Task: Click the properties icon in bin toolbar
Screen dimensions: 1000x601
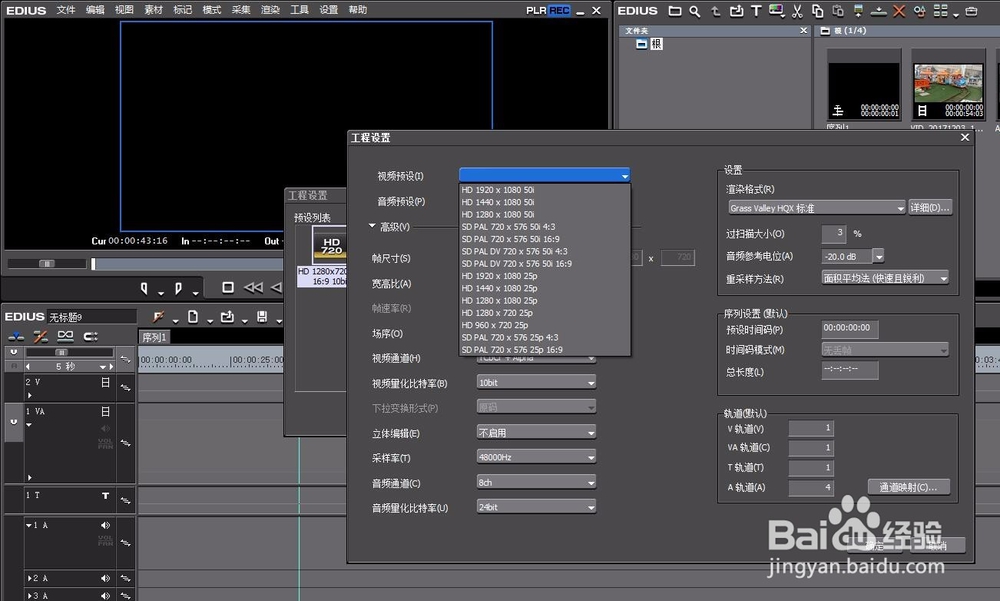Action: tap(920, 11)
